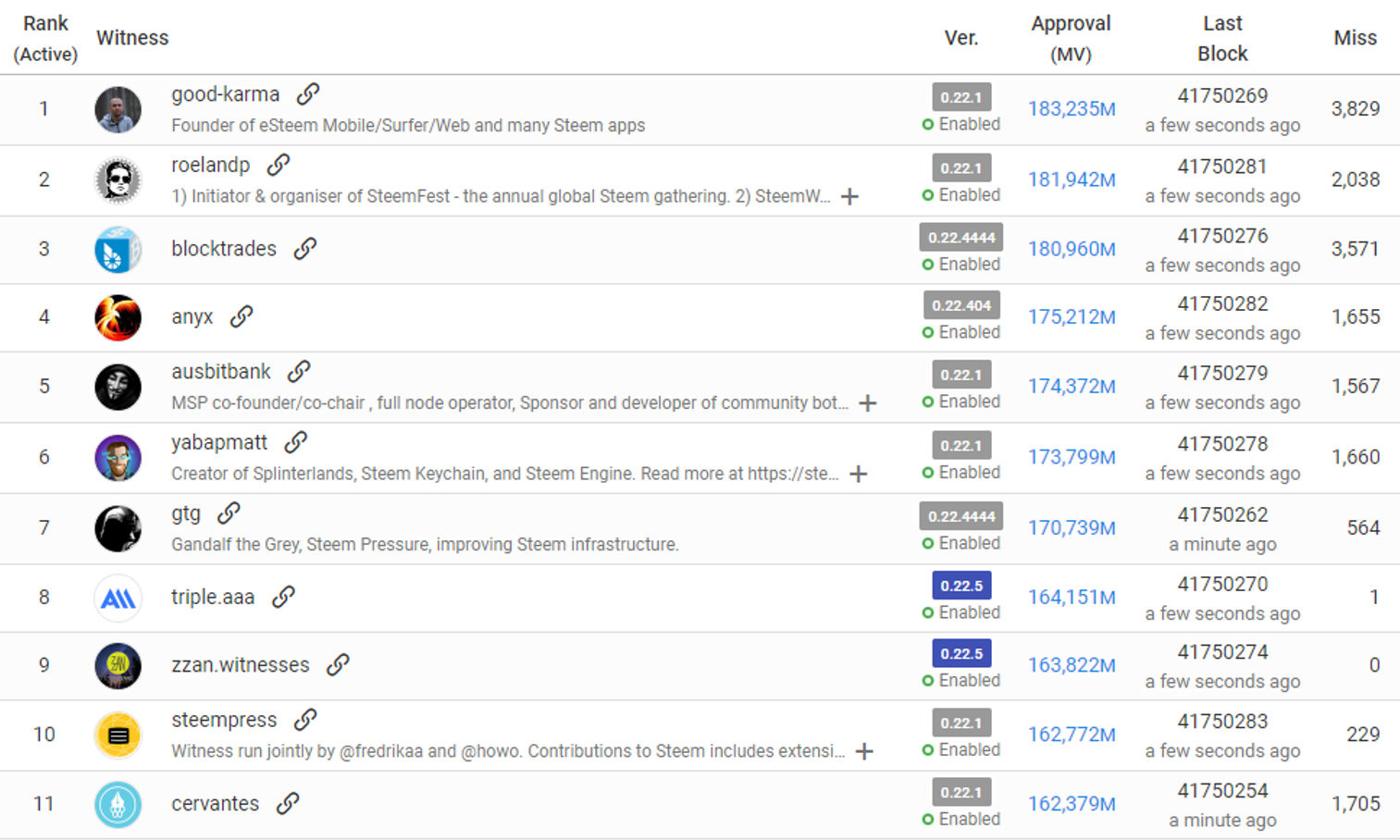Click roelandp's approval value 181,942M
The width and height of the screenshot is (1400, 840).
[1072, 179]
